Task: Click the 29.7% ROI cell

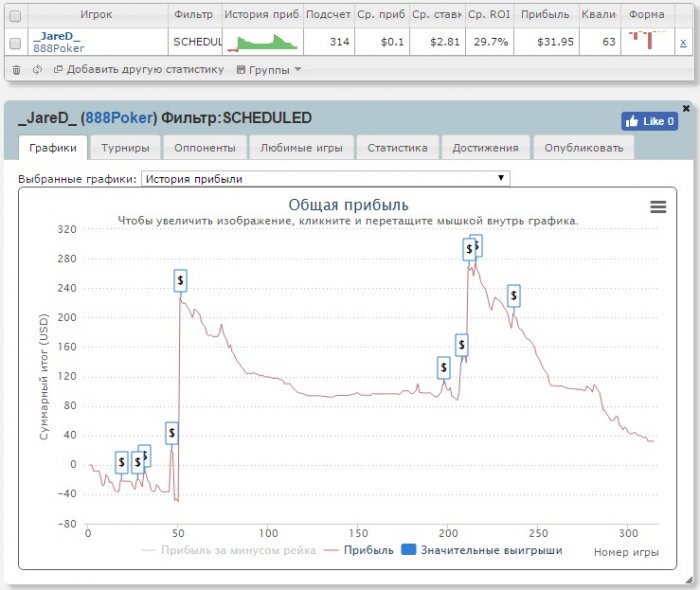Action: [x=491, y=42]
